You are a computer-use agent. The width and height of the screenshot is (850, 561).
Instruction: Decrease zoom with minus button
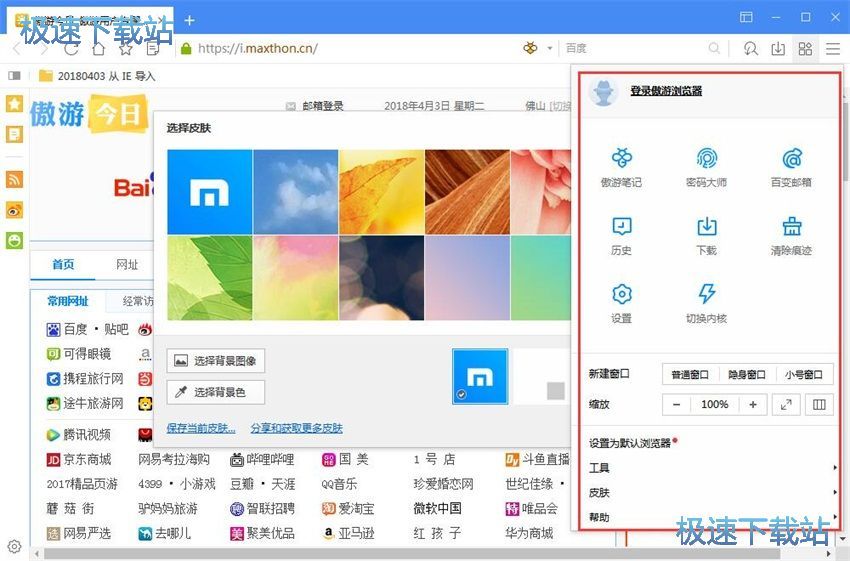[677, 404]
